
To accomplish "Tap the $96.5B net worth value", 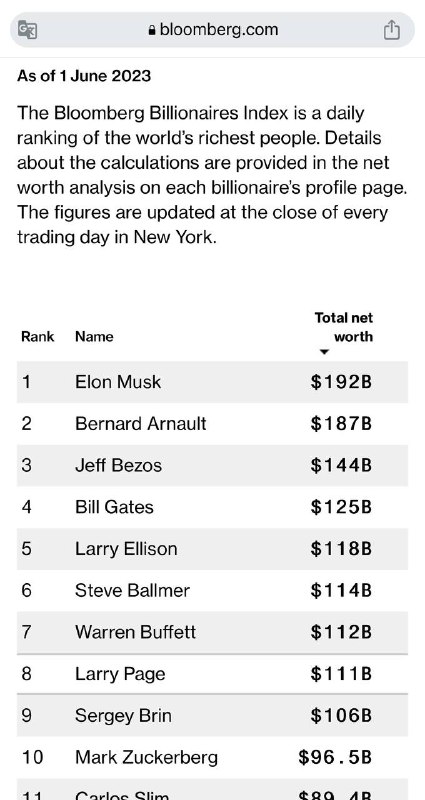I will 335,758.
